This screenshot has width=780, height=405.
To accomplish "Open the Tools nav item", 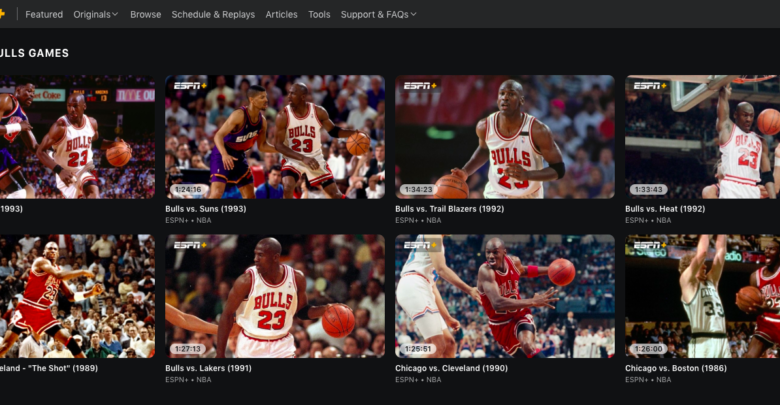I will pos(319,14).
